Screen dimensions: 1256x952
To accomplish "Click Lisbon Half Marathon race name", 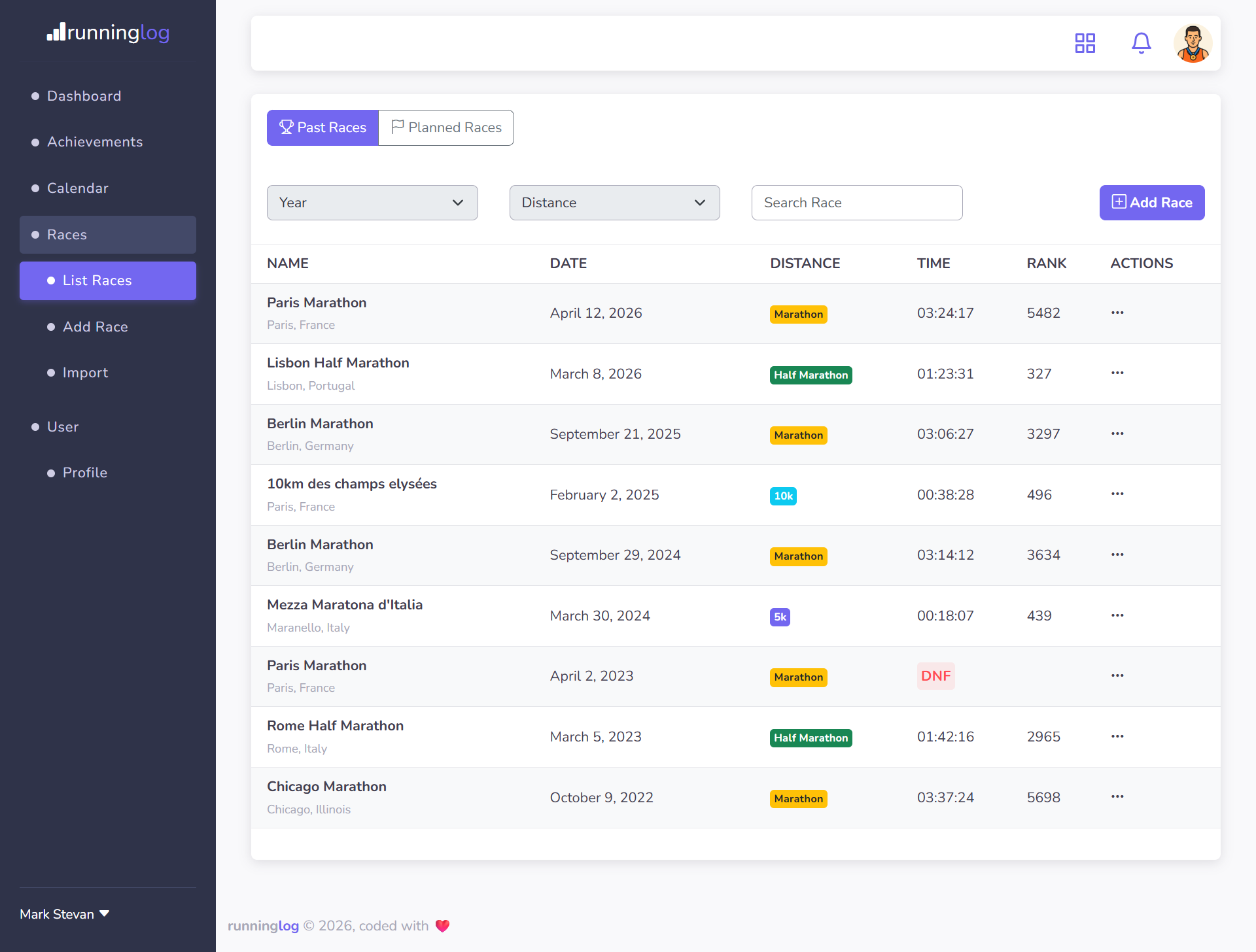I will click(338, 363).
